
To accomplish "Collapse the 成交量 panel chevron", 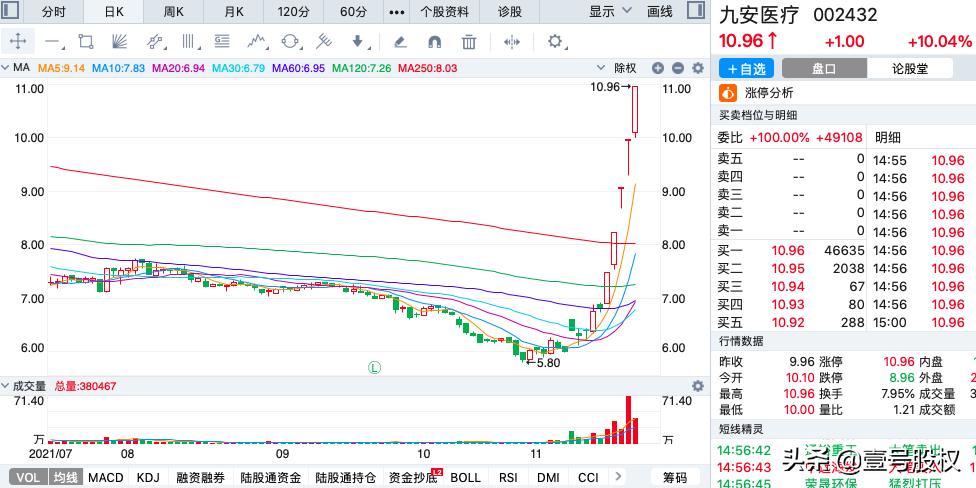I will click(6, 386).
